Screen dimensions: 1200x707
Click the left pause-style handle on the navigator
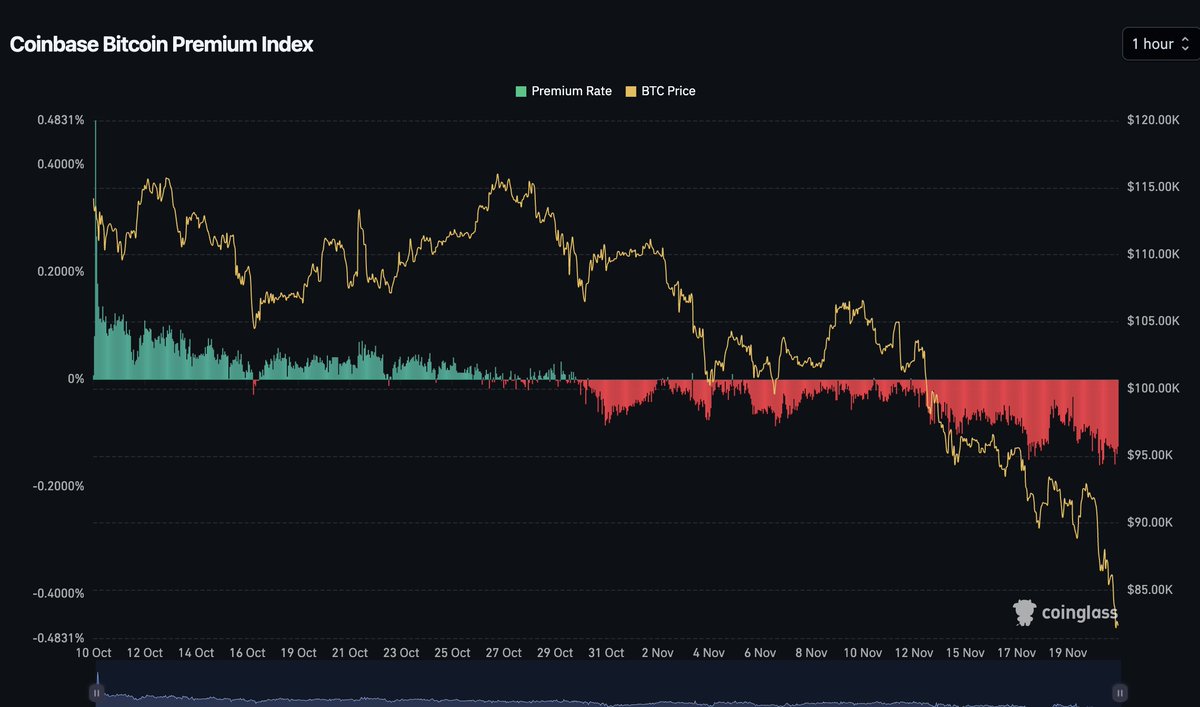point(96,691)
